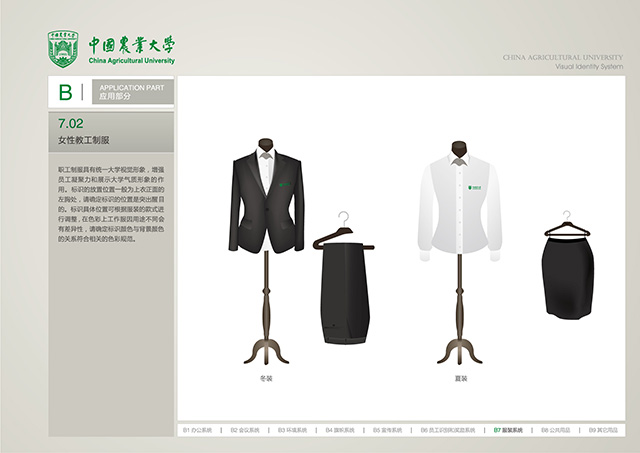Open the B9 其它用品 tab
This screenshot has height=453, width=640.
pos(603,430)
